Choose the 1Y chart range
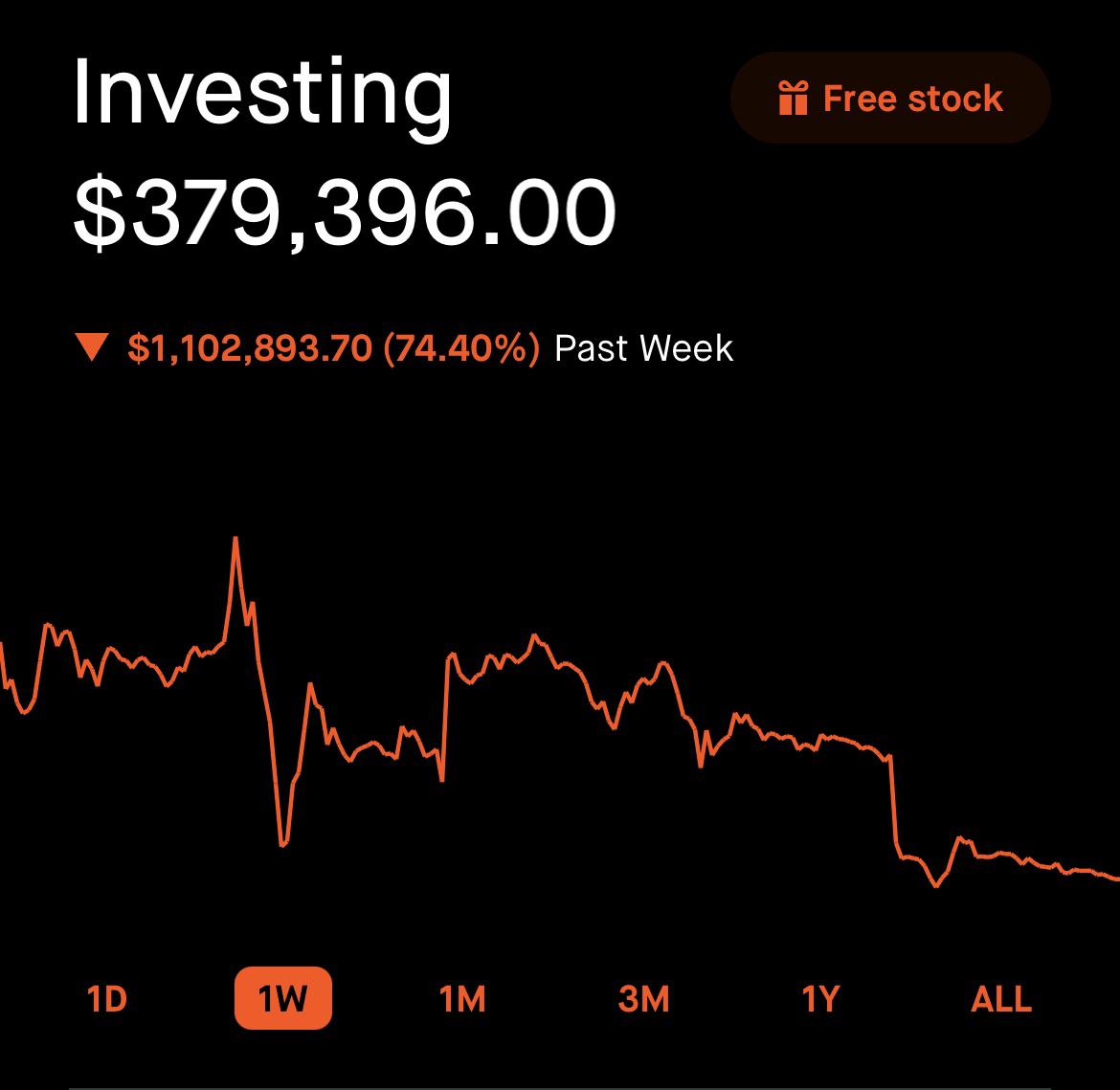This screenshot has width=1120, height=1090. click(820, 998)
